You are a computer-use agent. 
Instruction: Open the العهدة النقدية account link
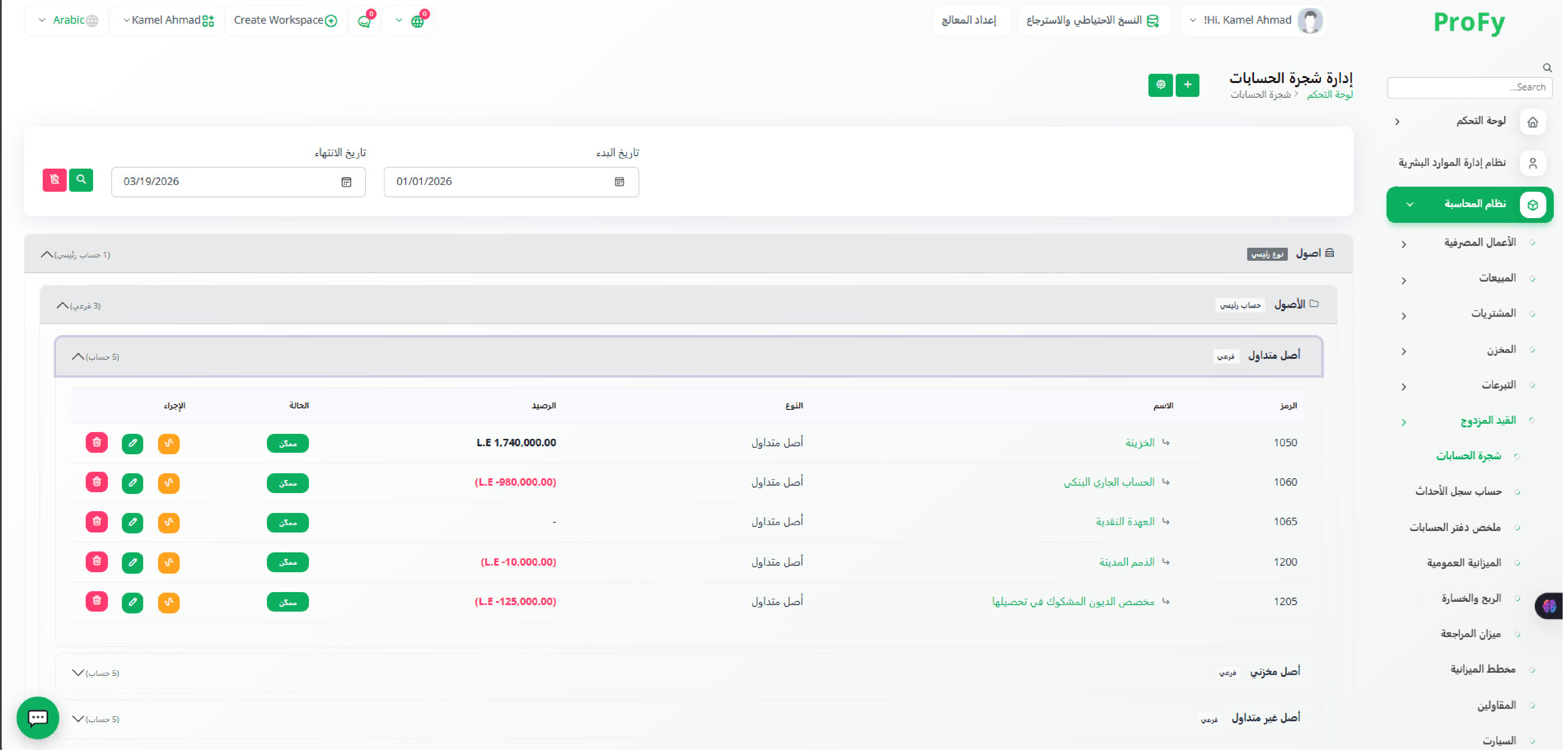coord(1125,522)
